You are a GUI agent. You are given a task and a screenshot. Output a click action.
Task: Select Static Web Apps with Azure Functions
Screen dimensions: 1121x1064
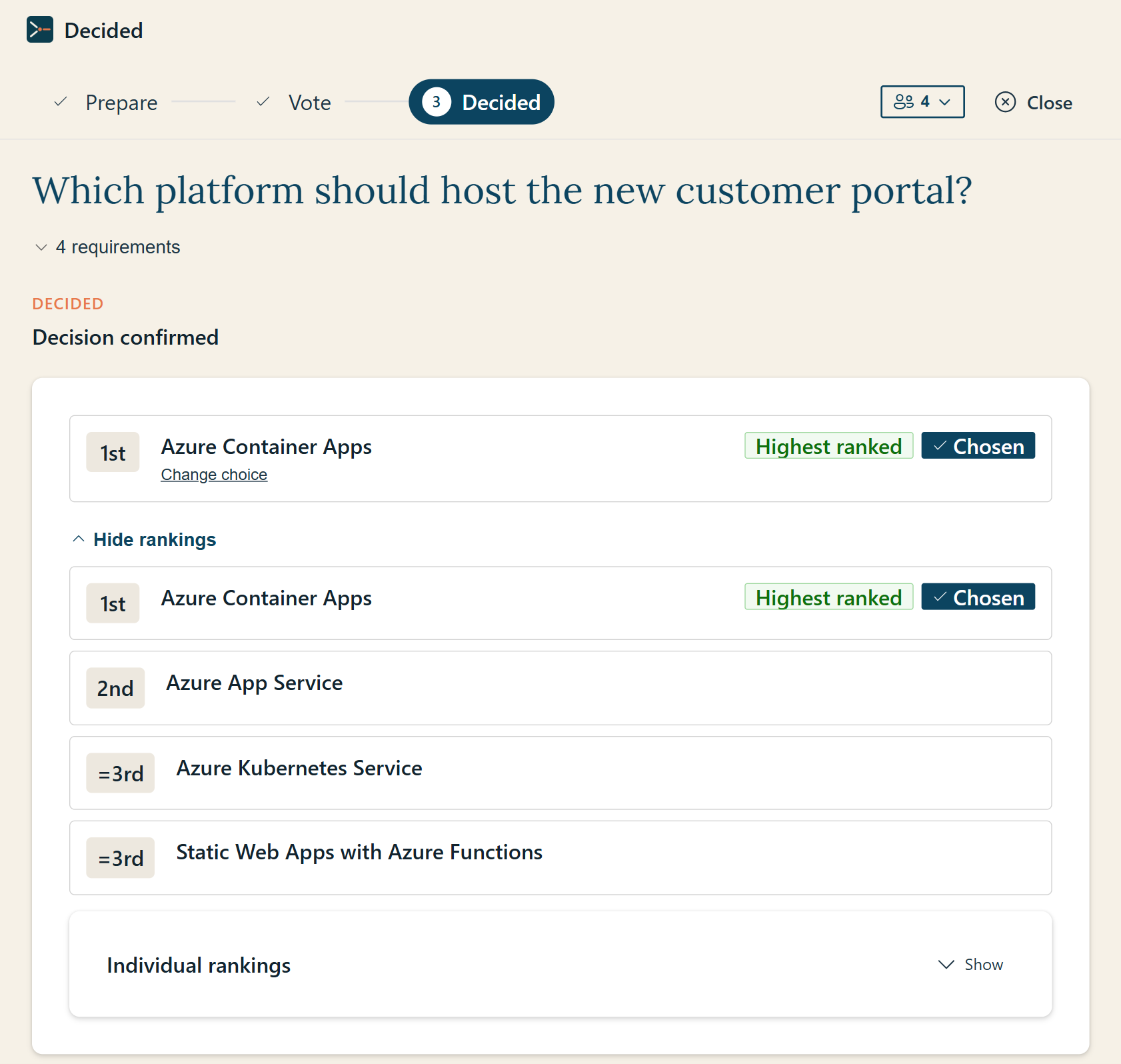pyautogui.click(x=560, y=858)
